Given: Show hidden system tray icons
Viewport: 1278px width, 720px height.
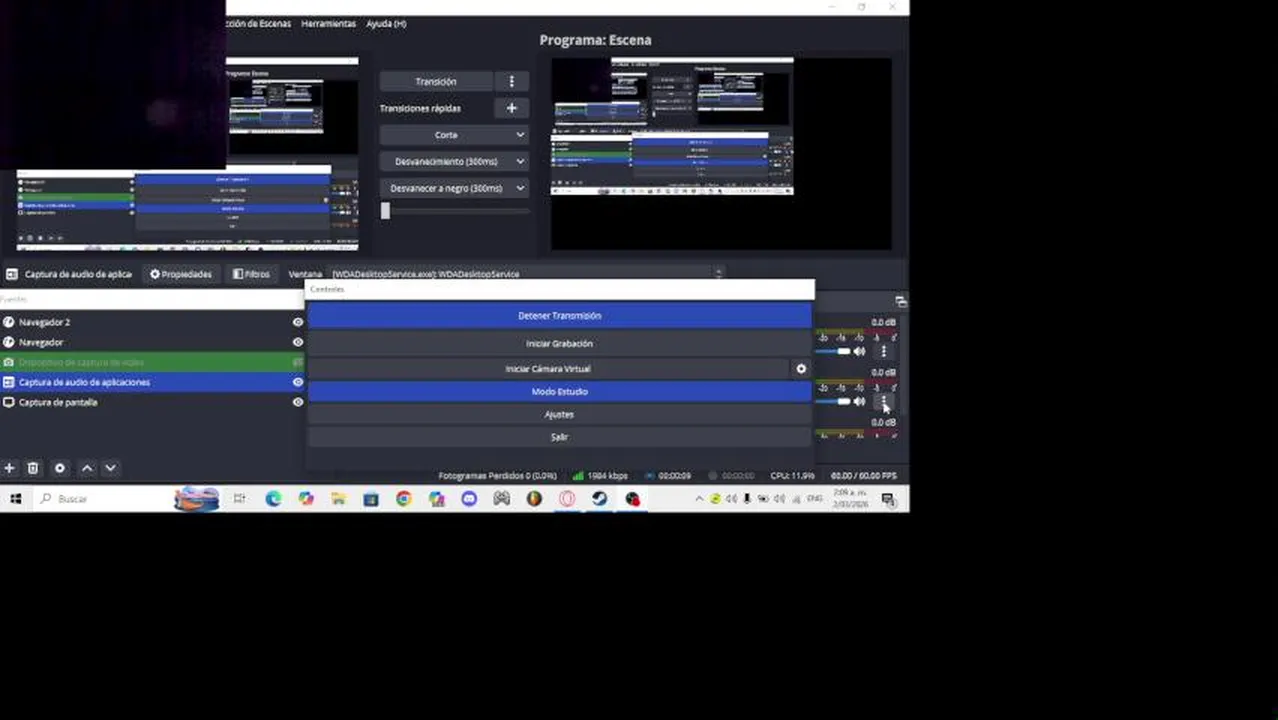Looking at the screenshot, I should (x=700, y=498).
